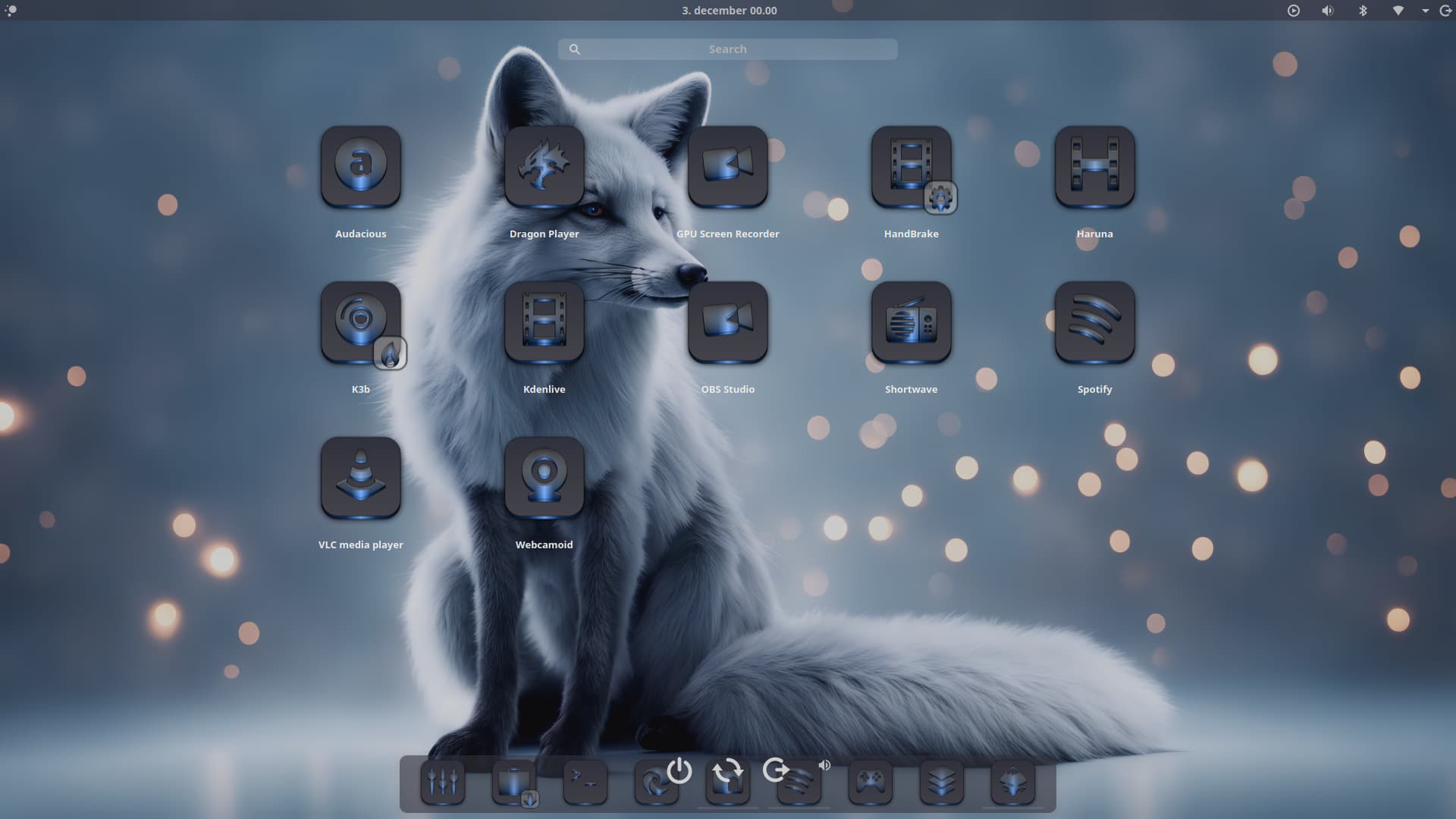The image size is (1456, 819).
Task: Click the power-off button on the dock
Action: [679, 770]
